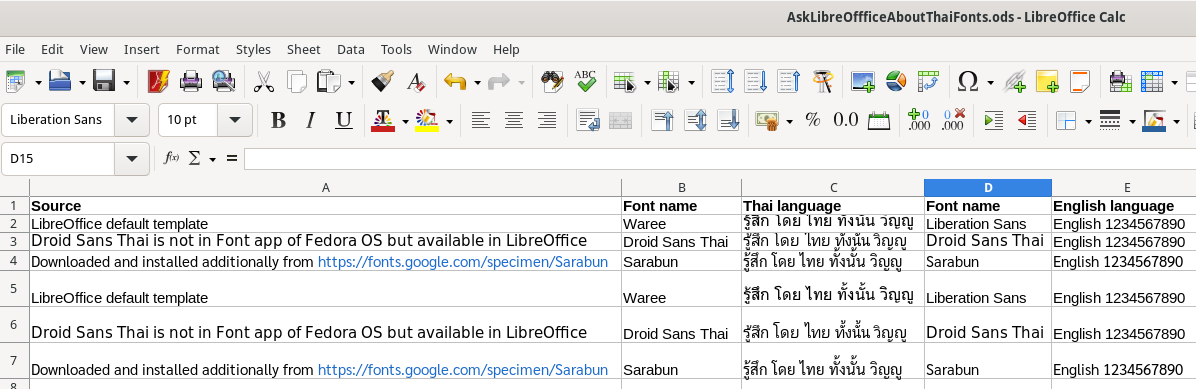Click the Open file folder icon

coord(59,81)
